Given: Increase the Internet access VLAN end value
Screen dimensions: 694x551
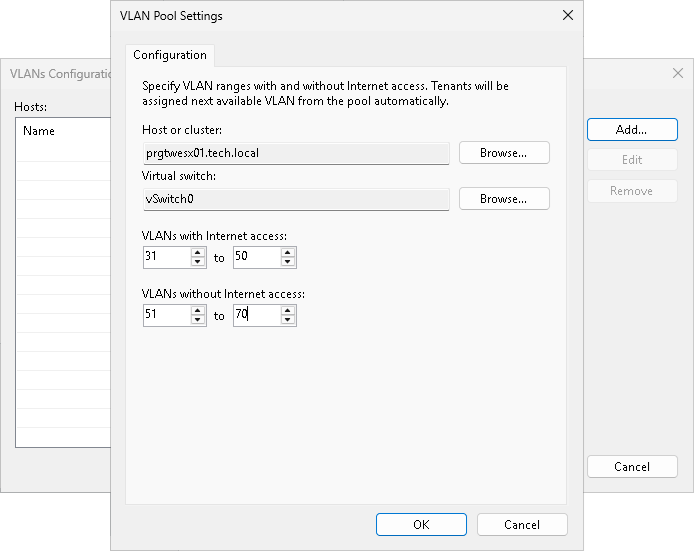Looking at the screenshot, I should coord(288,253).
